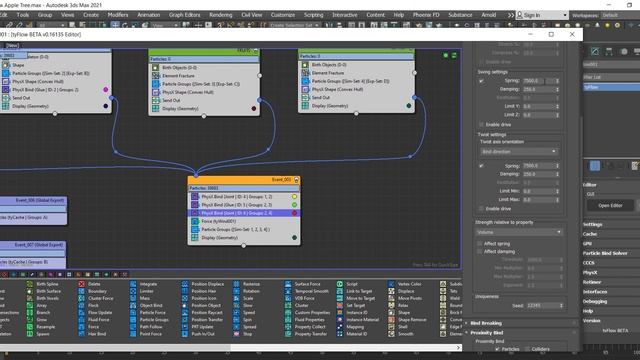Click the Sign In button

point(542,15)
